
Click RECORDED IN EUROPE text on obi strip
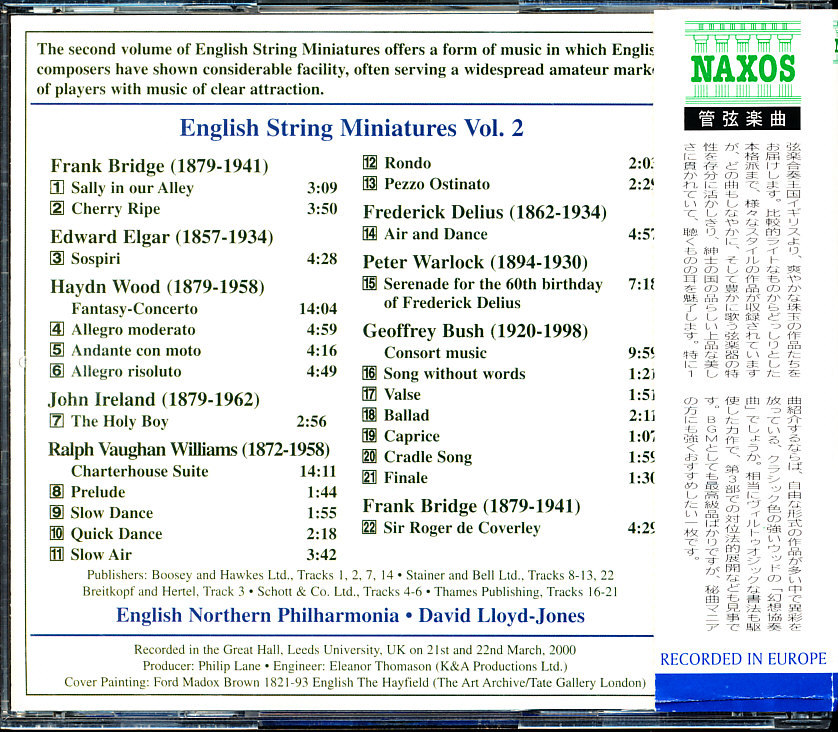[743, 659]
